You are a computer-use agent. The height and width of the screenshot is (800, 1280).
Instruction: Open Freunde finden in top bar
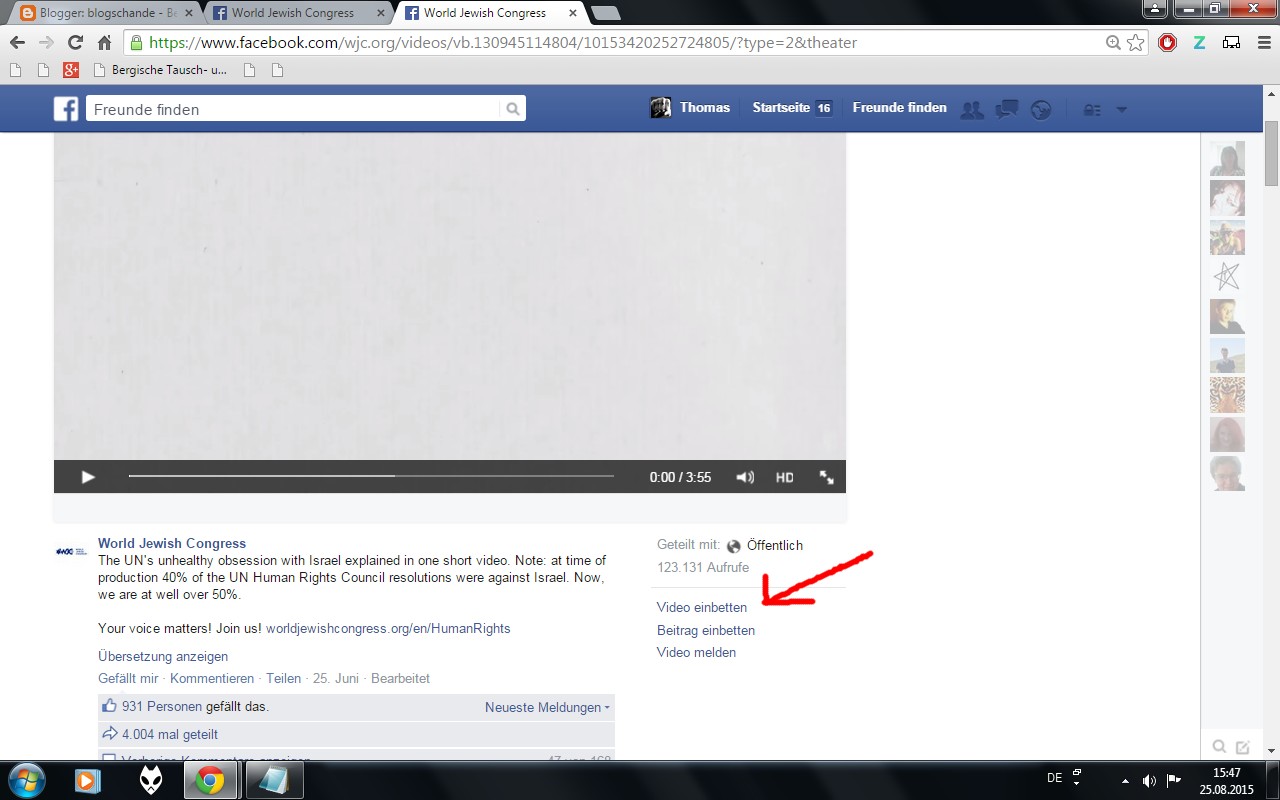899,108
